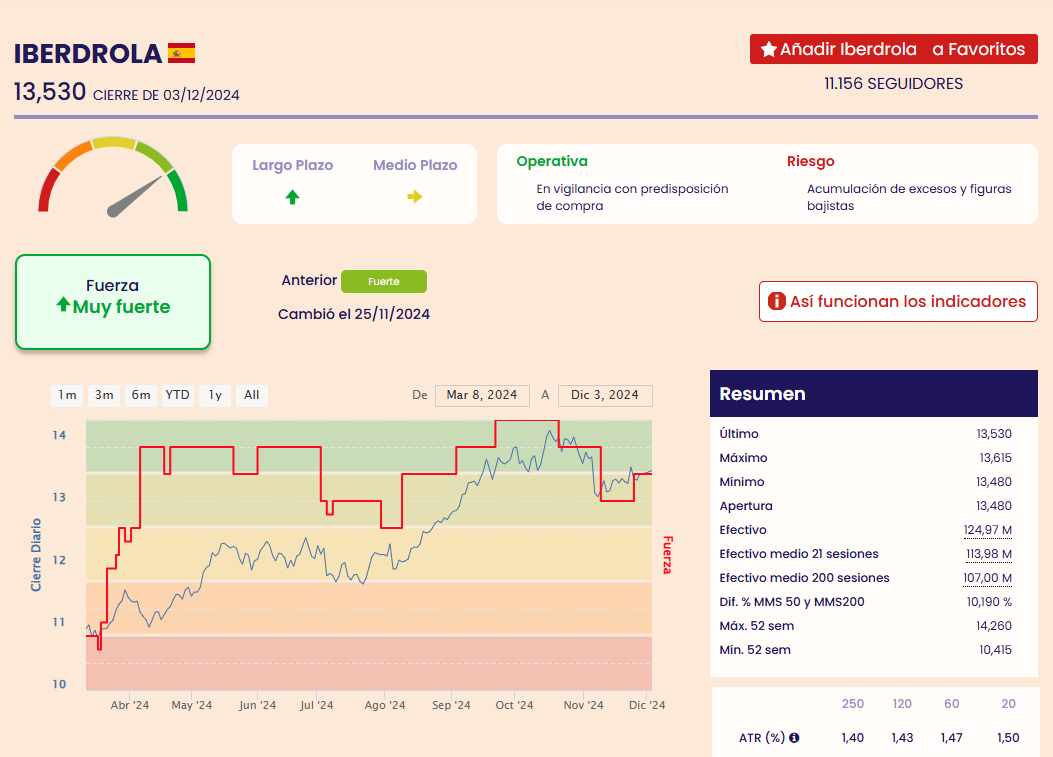Select the 3m chart range
Image resolution: width=1053 pixels, height=757 pixels.
104,395
